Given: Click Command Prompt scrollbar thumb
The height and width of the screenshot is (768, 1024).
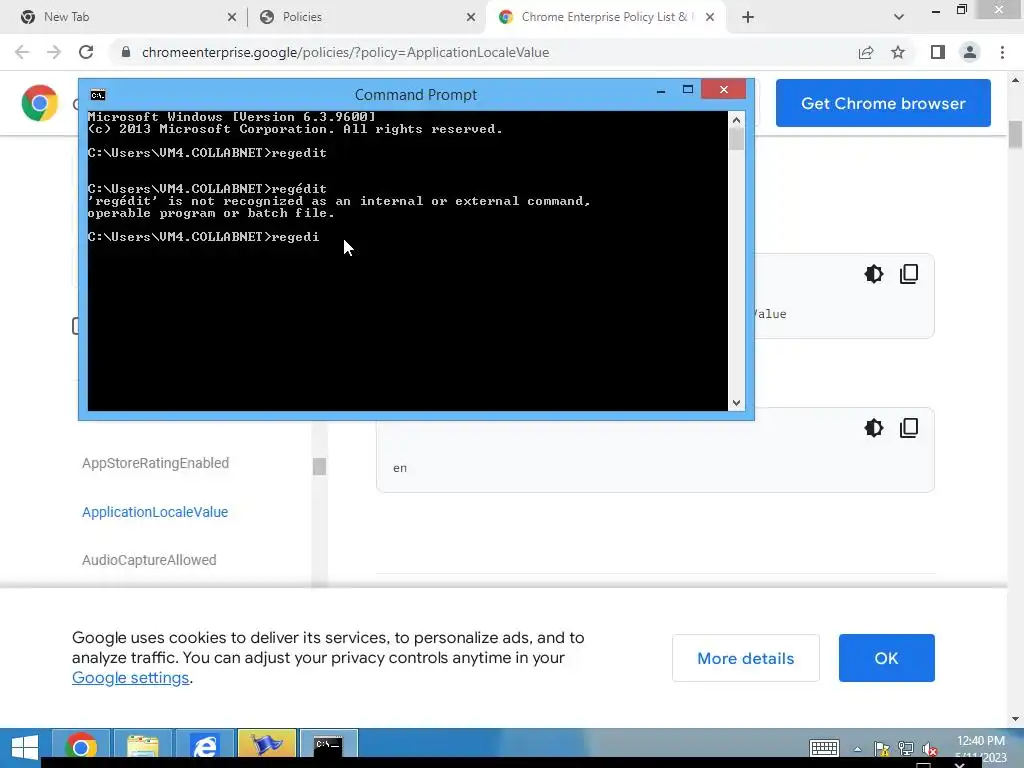Looking at the screenshot, I should [737, 139].
